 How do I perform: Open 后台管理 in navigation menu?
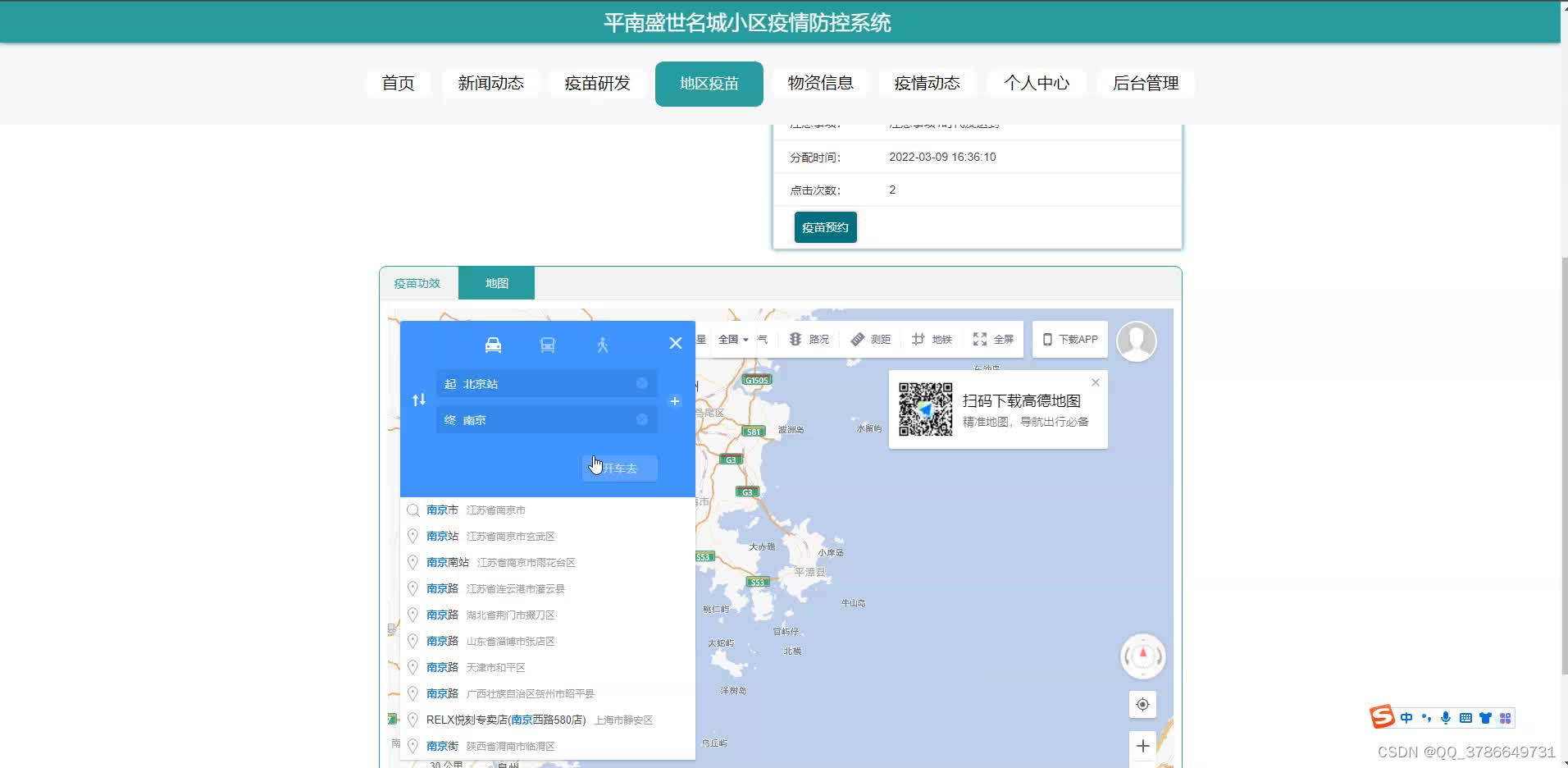1145,83
